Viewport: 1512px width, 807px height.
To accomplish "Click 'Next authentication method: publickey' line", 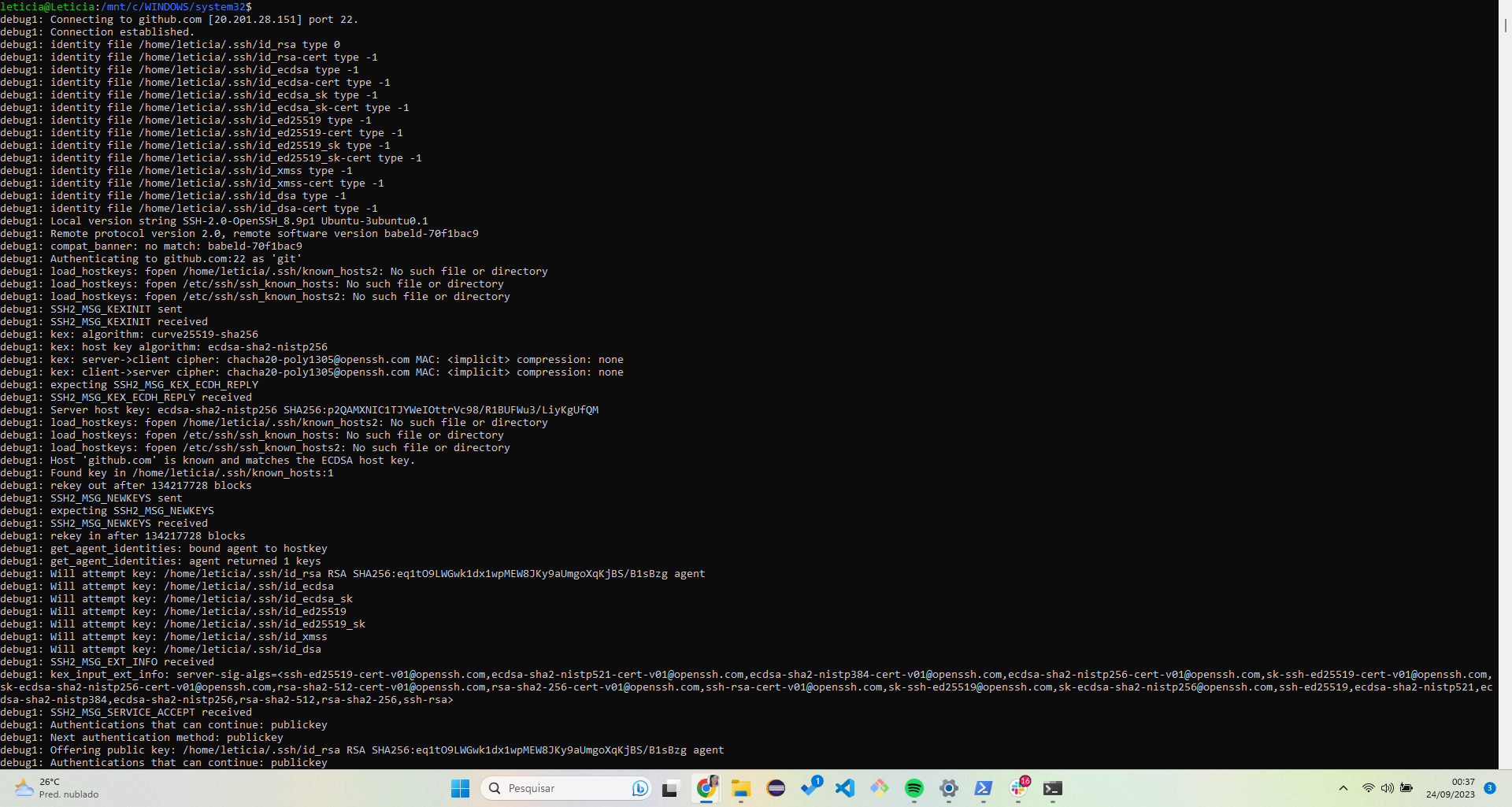I will [x=142, y=737].
